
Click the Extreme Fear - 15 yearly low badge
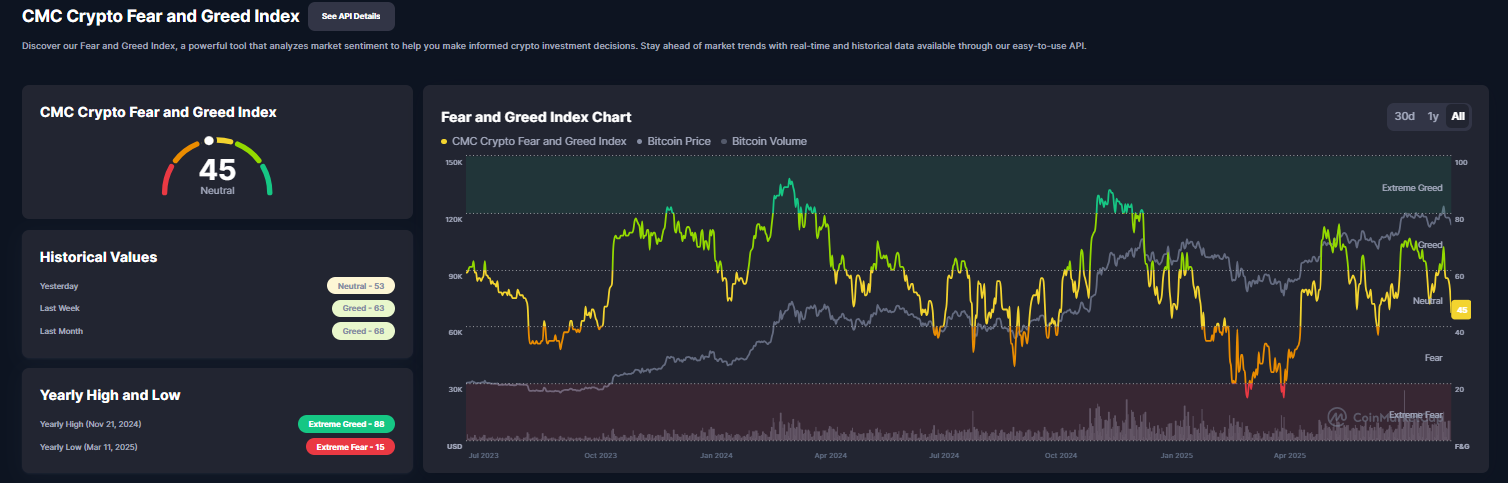coord(350,446)
